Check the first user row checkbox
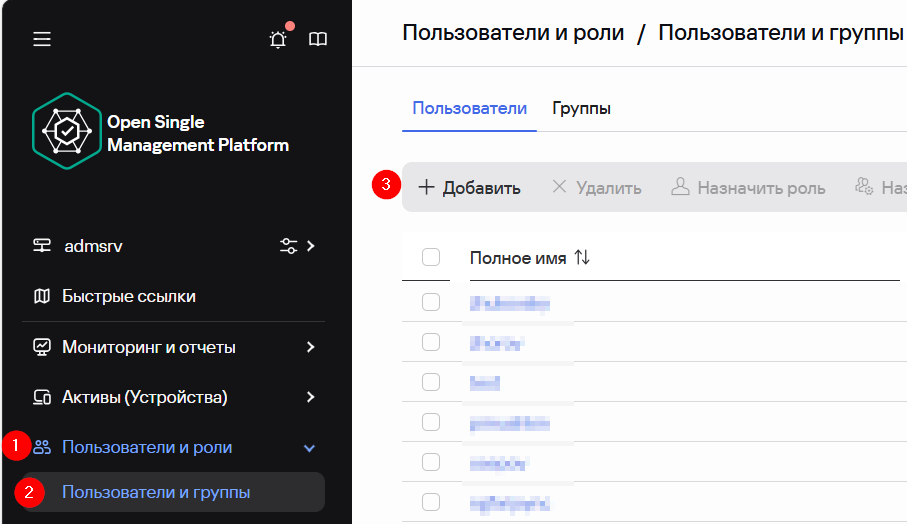The height and width of the screenshot is (524, 907). [x=431, y=302]
